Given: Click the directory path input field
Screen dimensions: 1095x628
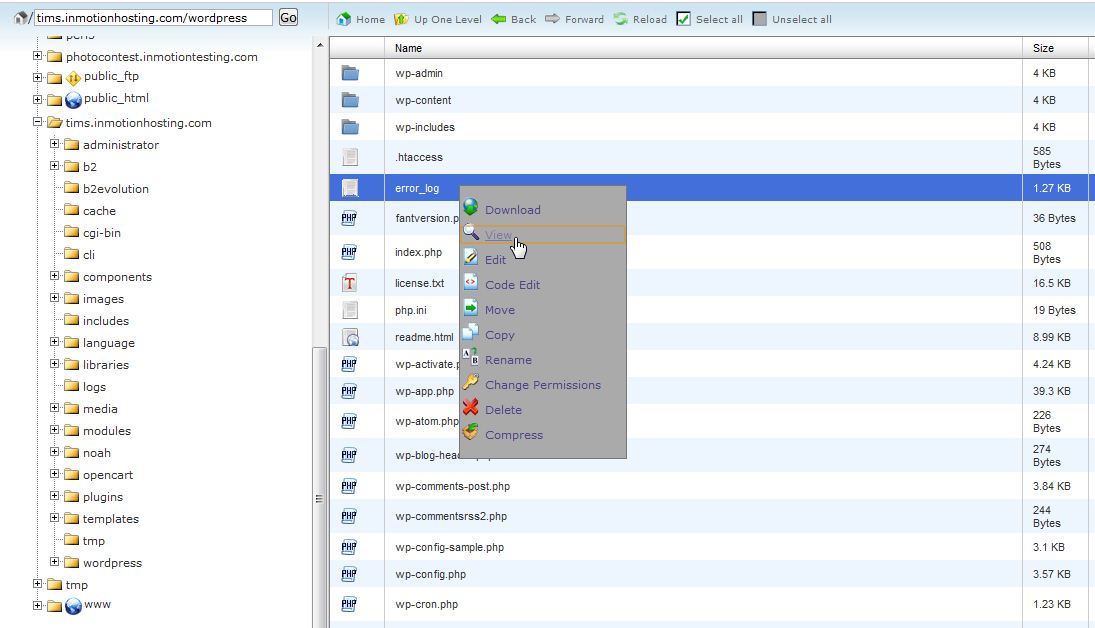Looking at the screenshot, I should 153,18.
